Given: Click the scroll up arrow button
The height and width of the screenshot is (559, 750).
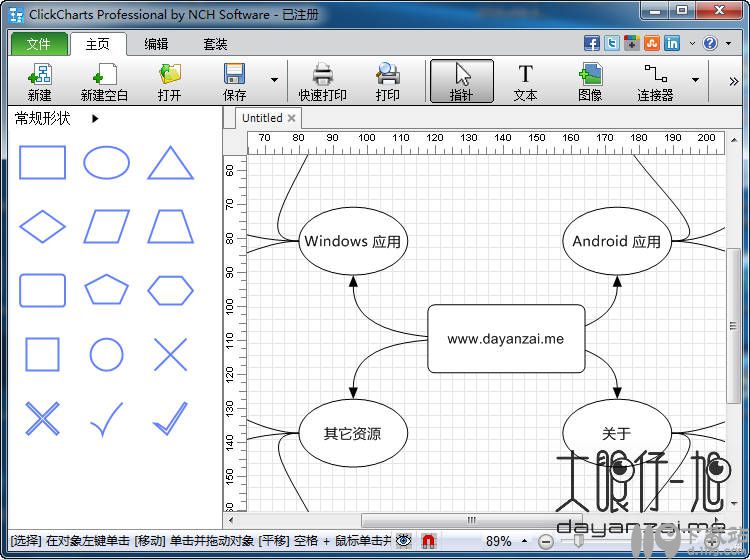Looking at the screenshot, I should [733, 140].
